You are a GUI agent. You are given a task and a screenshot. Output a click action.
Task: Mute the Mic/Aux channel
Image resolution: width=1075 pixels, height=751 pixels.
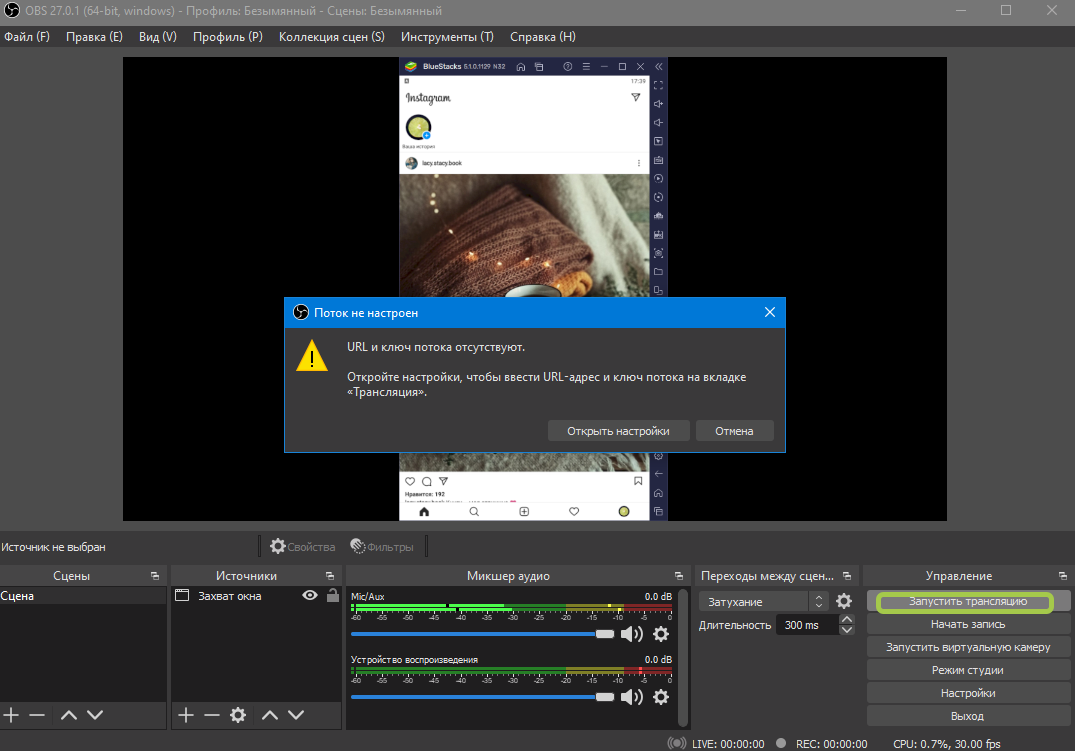coord(632,634)
